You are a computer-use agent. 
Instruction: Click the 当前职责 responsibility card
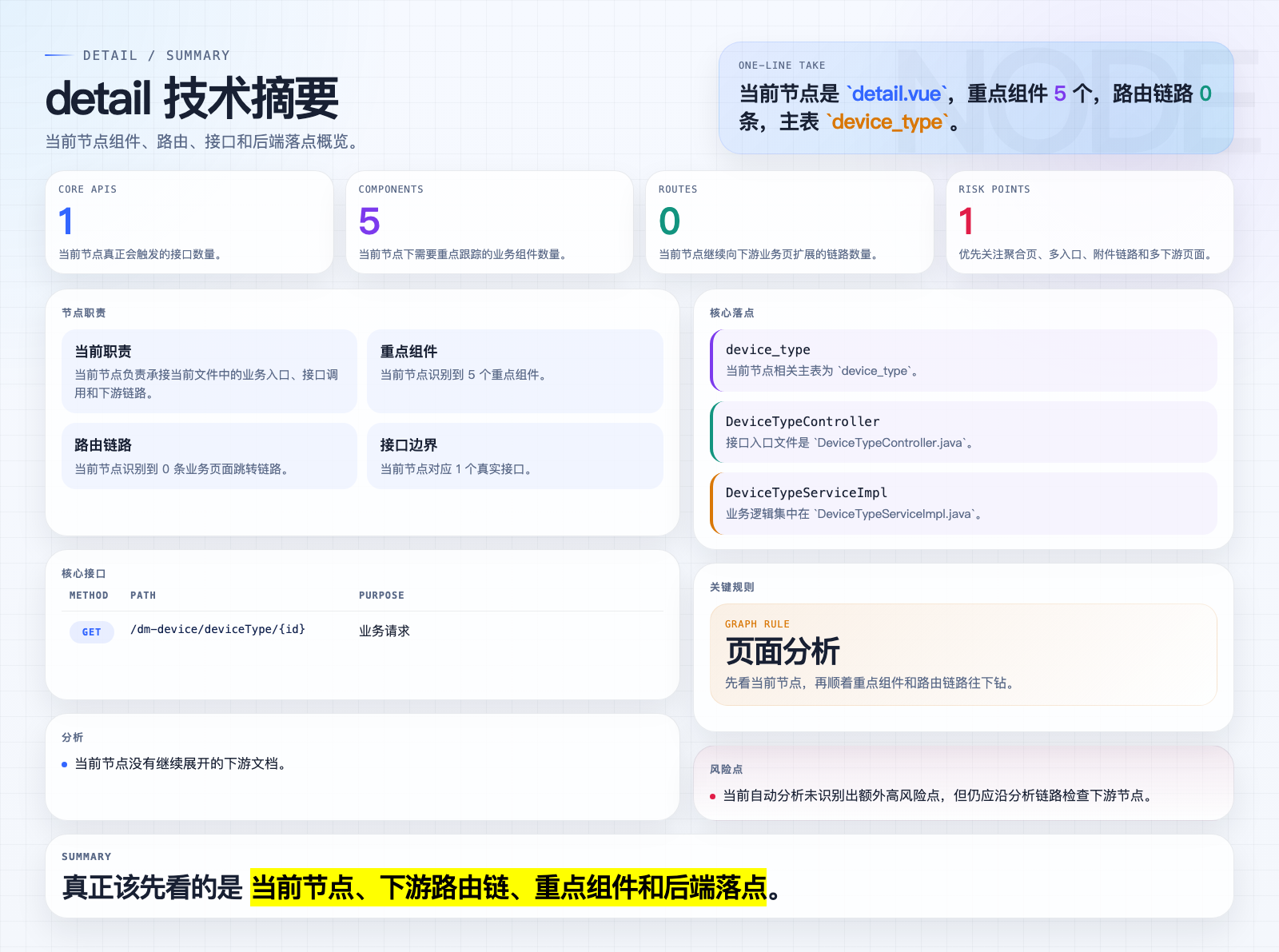(209, 371)
